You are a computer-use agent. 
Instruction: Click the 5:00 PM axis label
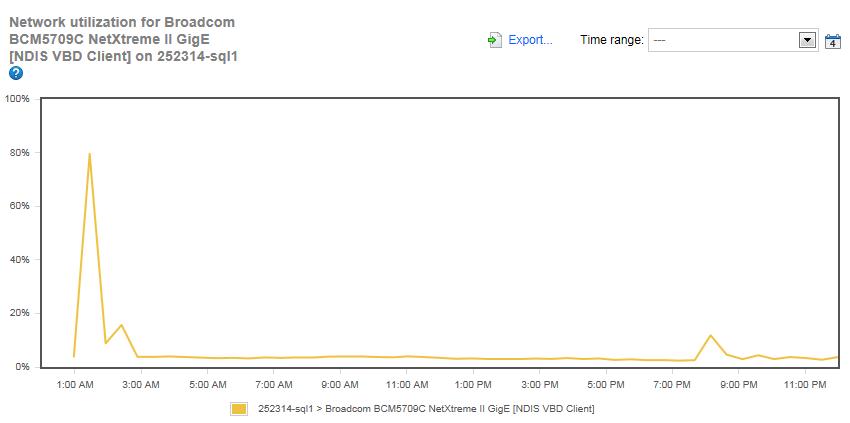pos(605,383)
